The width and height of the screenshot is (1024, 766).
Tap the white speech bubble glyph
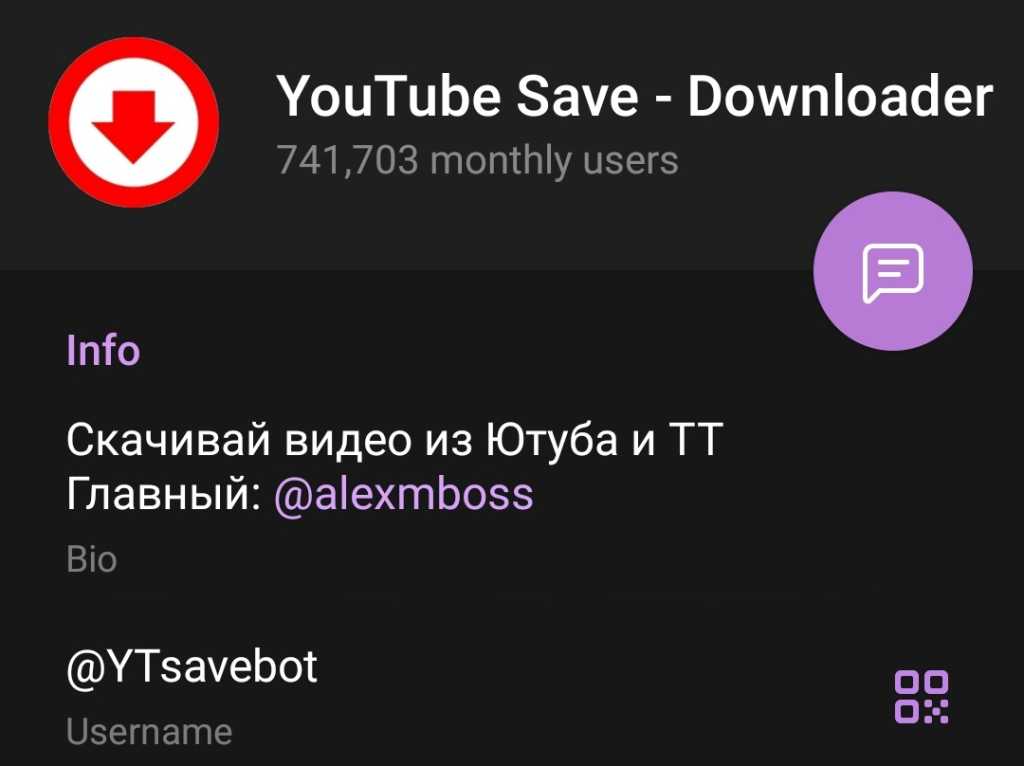893,273
